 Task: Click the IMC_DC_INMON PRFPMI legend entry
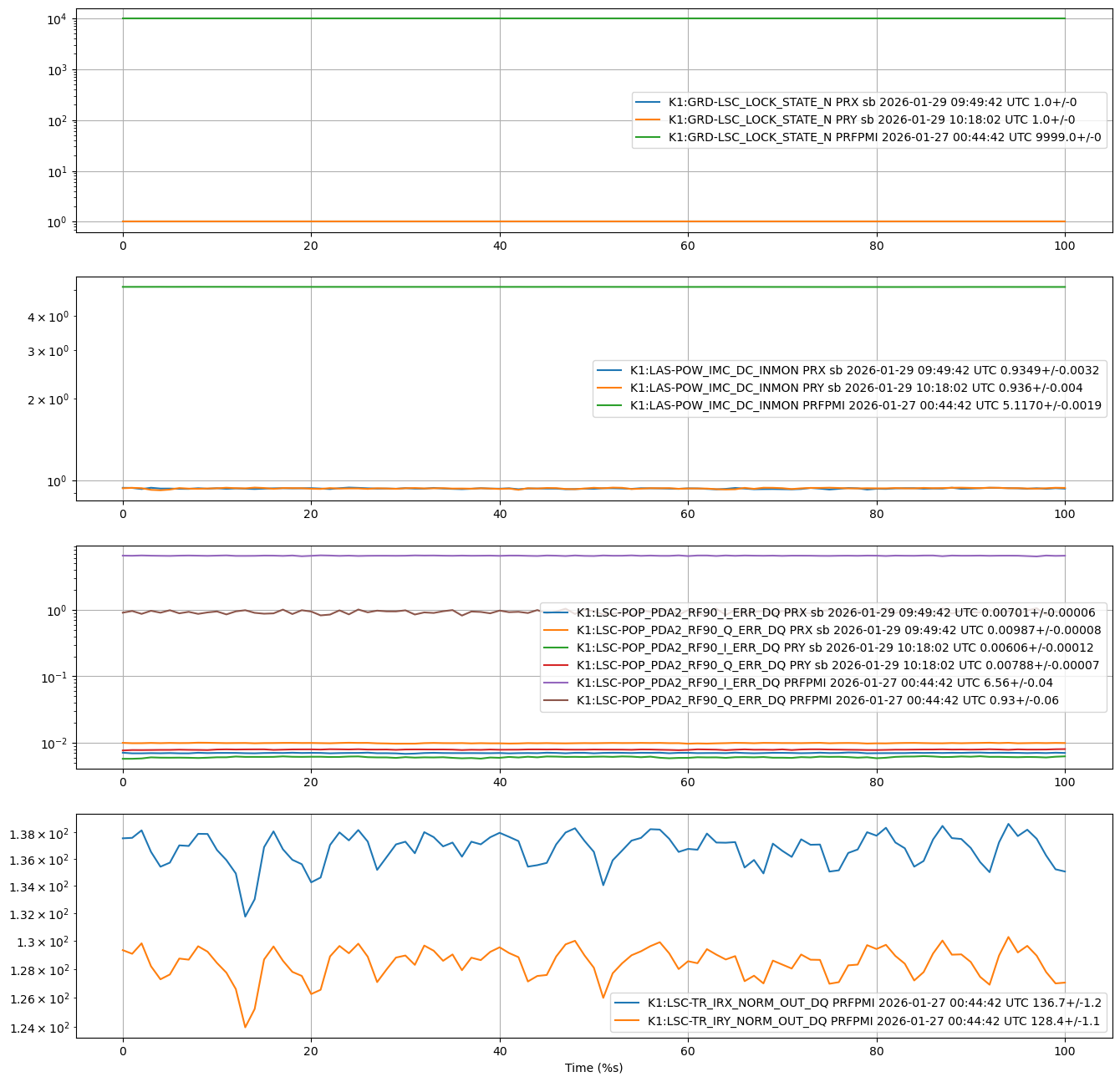[x=865, y=405]
